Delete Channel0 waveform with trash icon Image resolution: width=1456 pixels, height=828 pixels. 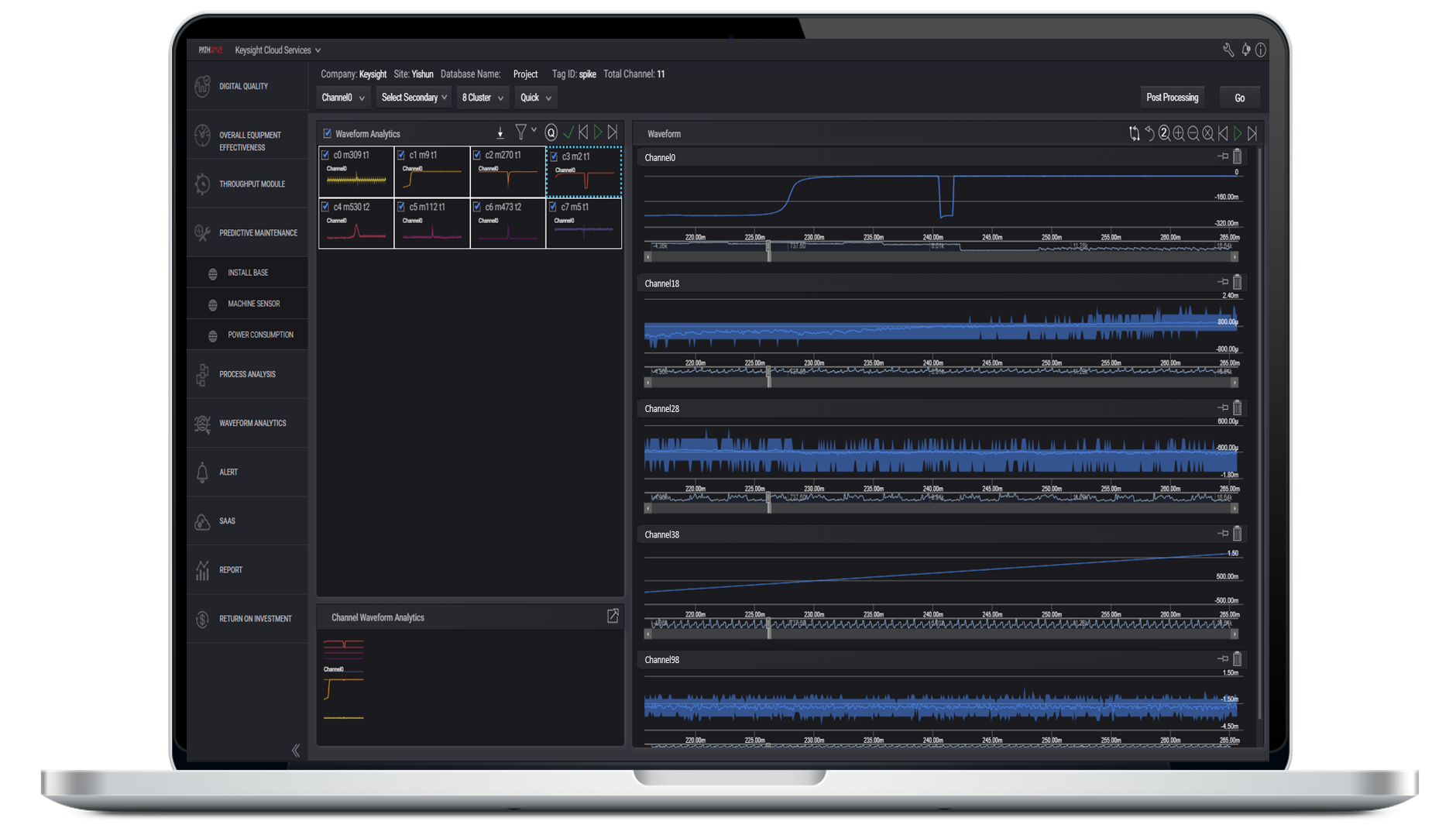click(1237, 156)
